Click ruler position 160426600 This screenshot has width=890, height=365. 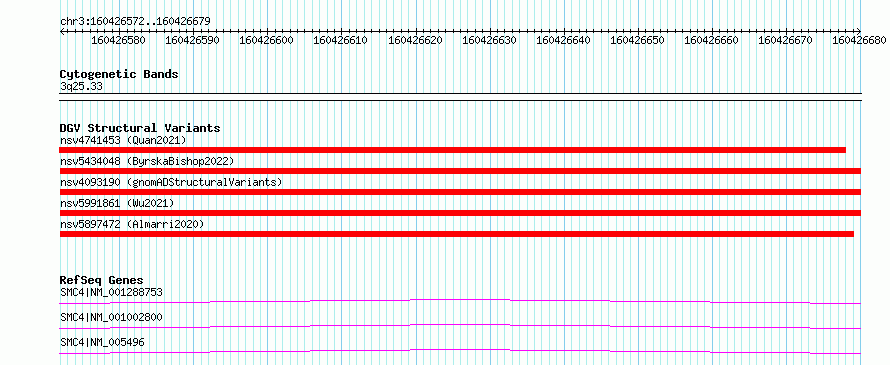tap(266, 40)
